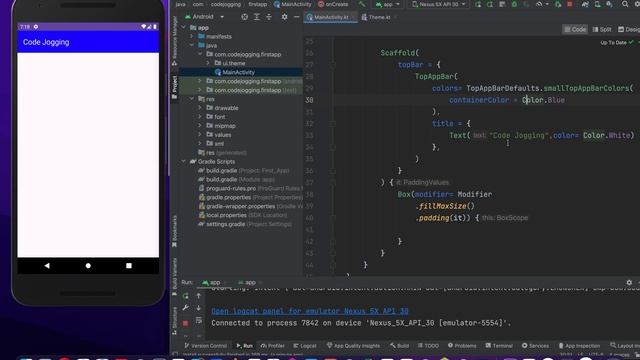This screenshot has width=640, height=360.
Task: Click MainActivity breadcrumb in navigation bar
Action: click(x=292, y=4)
